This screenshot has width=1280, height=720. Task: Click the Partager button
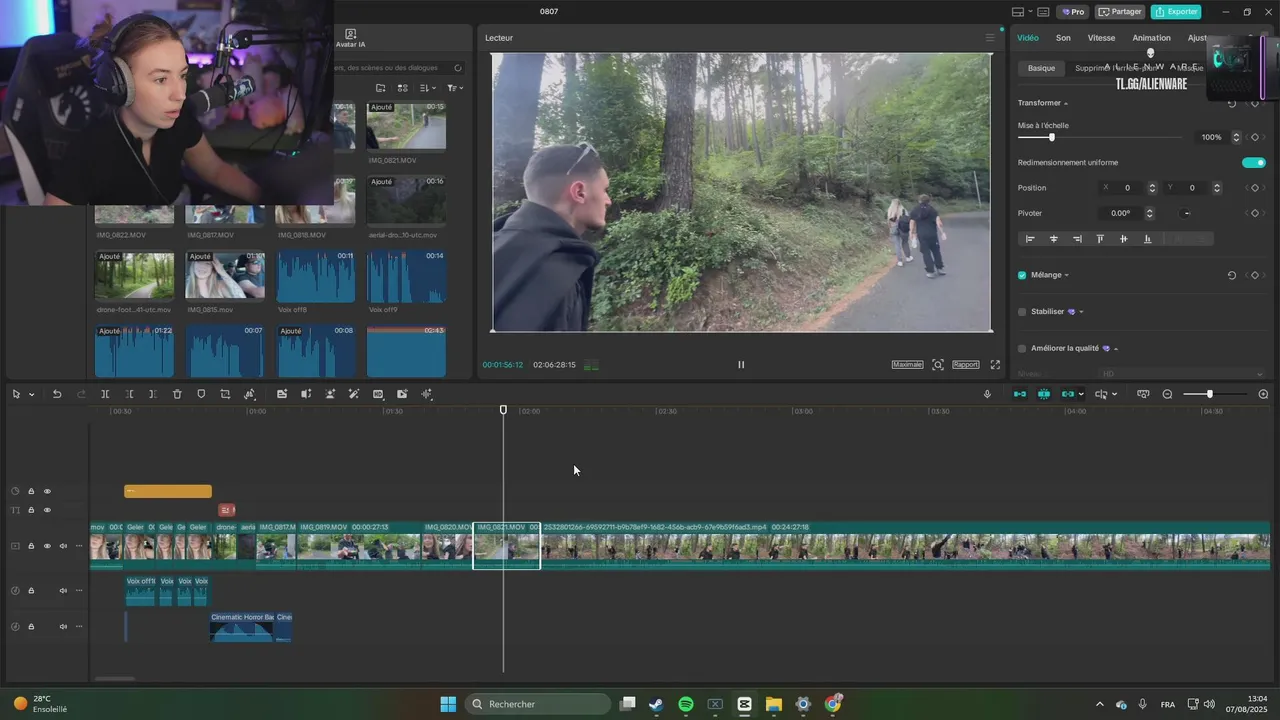coord(1120,12)
